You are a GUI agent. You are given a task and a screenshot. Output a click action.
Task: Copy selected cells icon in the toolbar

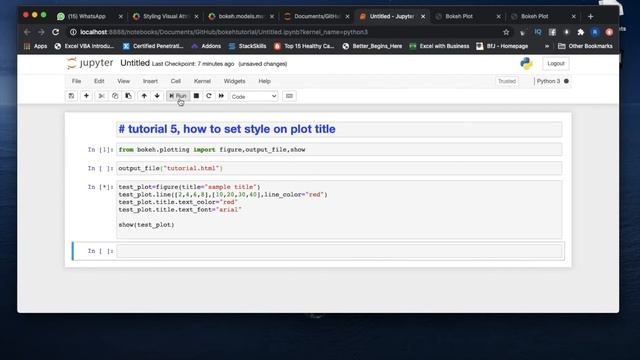(x=115, y=96)
